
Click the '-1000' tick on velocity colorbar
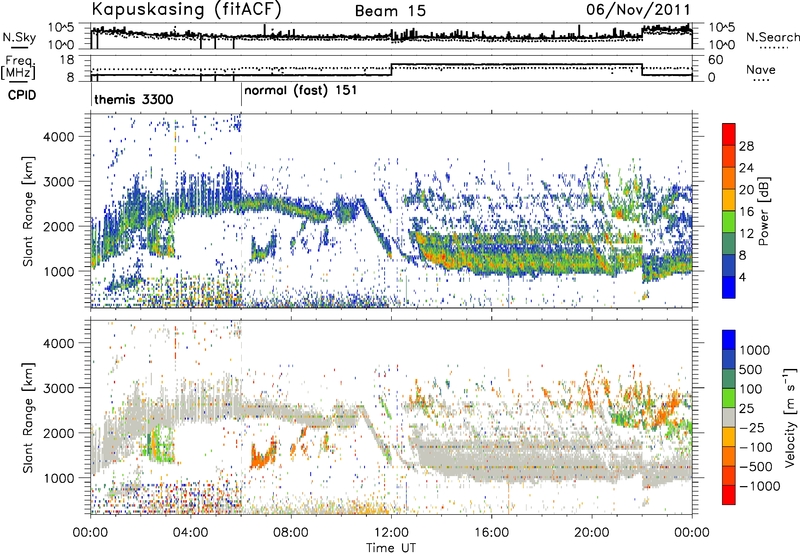point(759,486)
